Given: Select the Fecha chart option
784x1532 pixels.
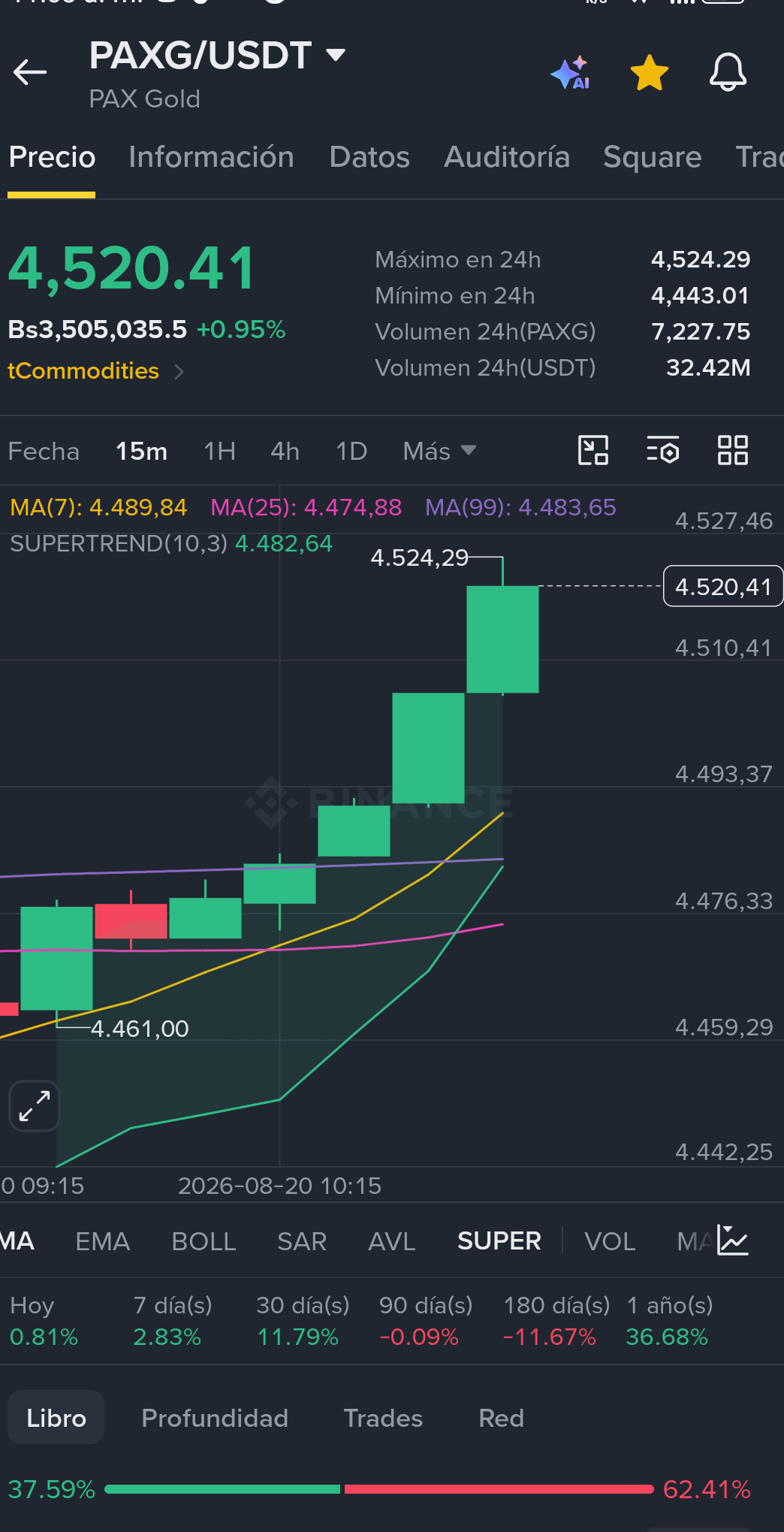Looking at the screenshot, I should (x=44, y=452).
